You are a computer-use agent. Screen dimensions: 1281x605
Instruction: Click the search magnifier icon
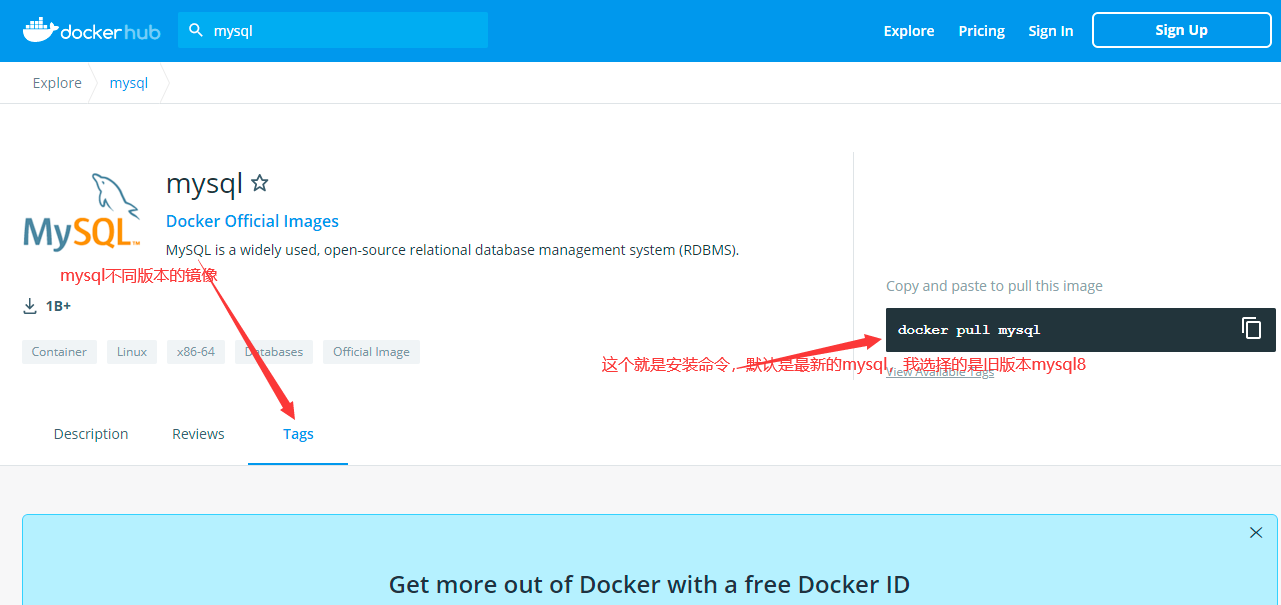196,30
